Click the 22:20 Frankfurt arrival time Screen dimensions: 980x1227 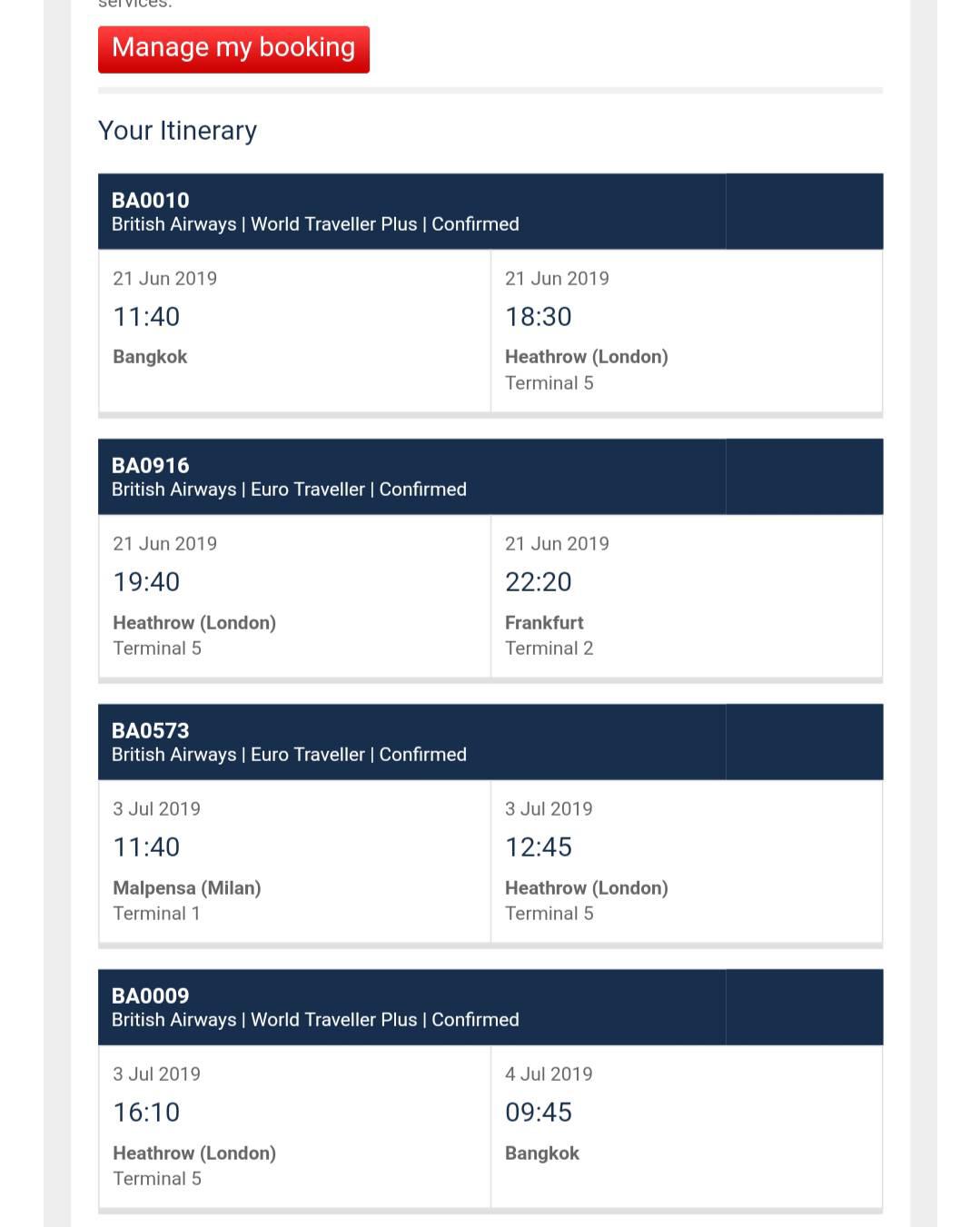point(539,582)
